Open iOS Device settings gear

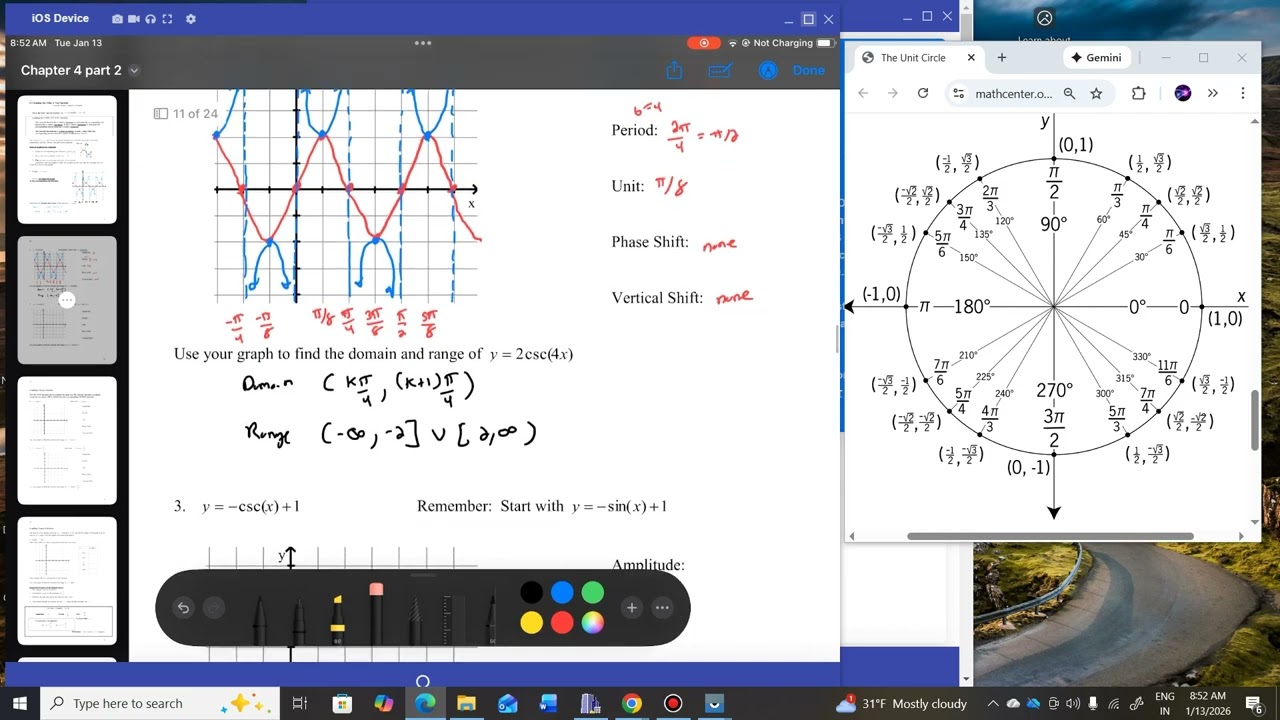point(191,19)
